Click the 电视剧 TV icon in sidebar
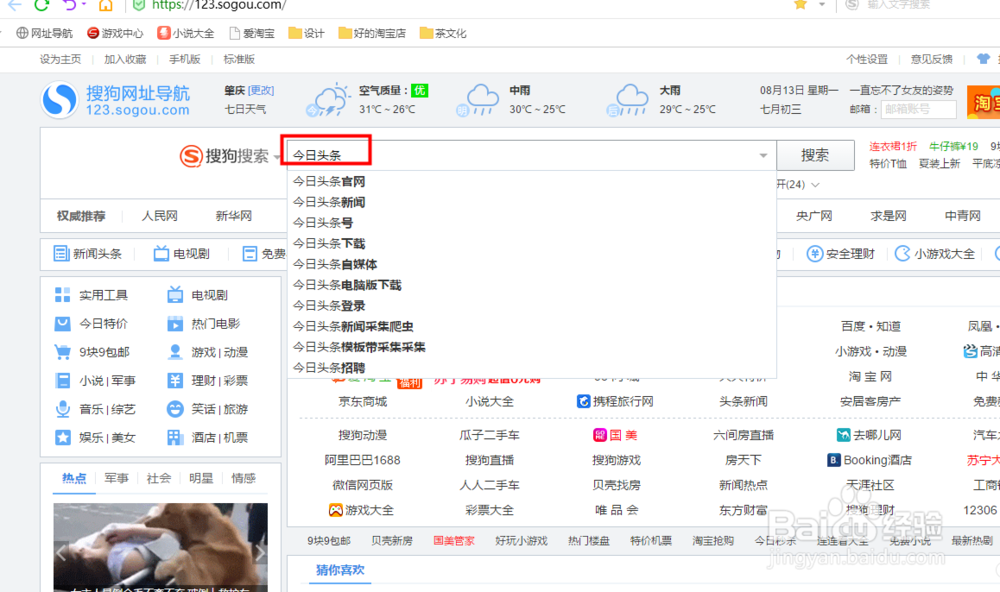Image resolution: width=1000 pixels, height=592 pixels. (175, 295)
